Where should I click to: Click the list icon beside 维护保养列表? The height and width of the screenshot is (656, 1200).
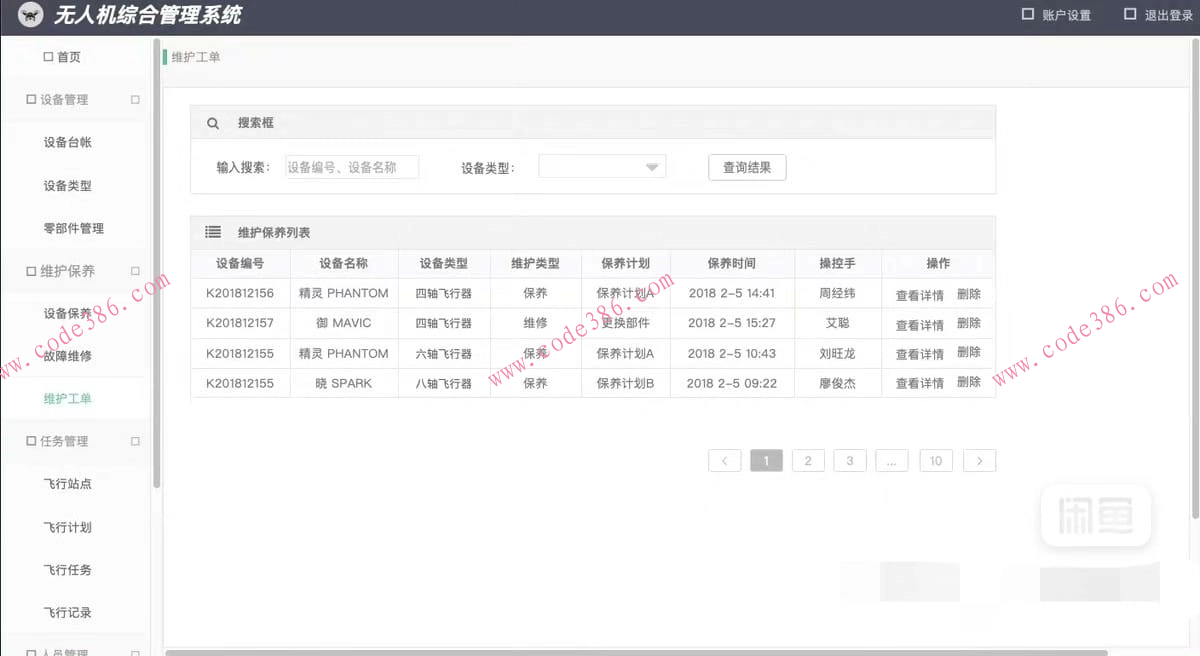click(x=213, y=232)
